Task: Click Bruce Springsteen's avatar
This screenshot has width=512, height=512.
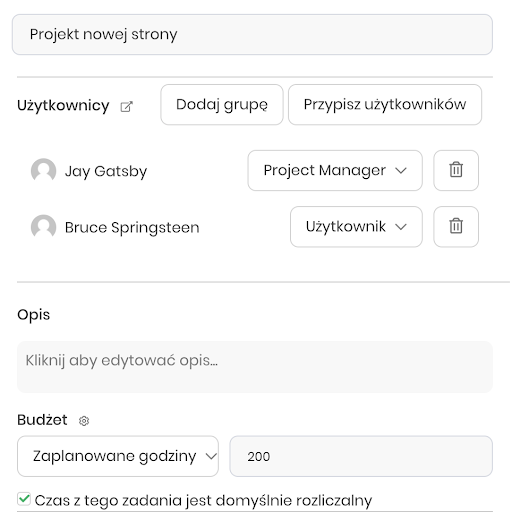Action: point(43,227)
